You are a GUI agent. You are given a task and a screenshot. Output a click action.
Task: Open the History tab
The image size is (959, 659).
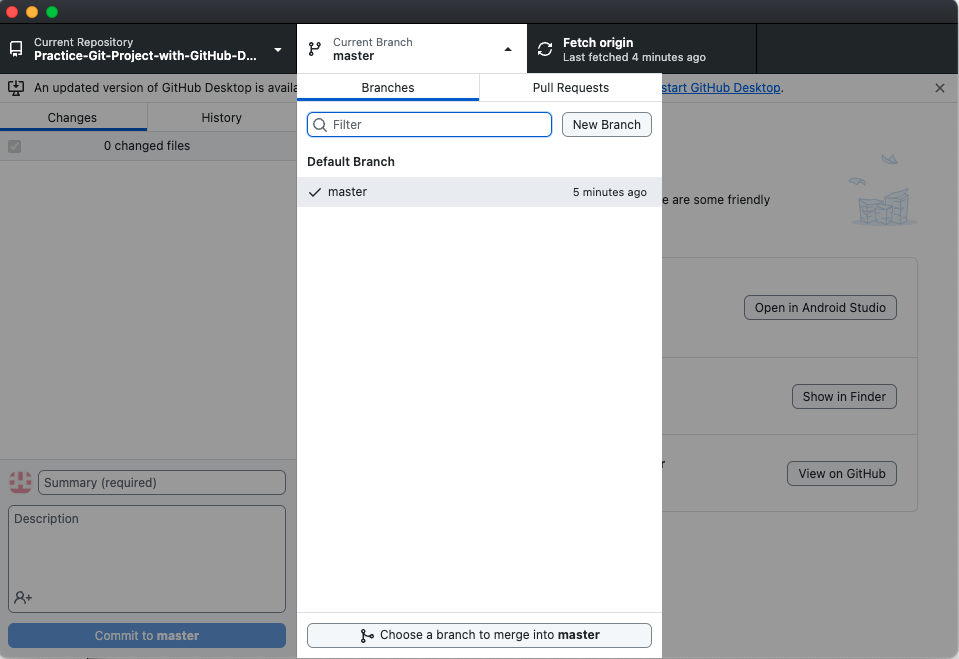coord(221,117)
